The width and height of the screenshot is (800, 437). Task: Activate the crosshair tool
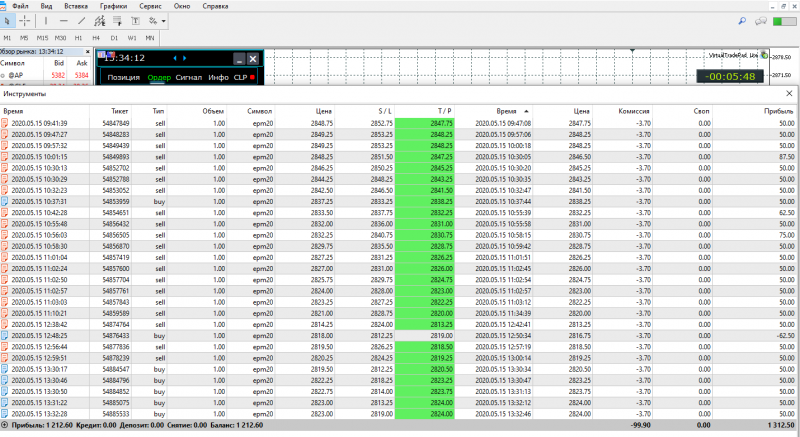click(25, 20)
